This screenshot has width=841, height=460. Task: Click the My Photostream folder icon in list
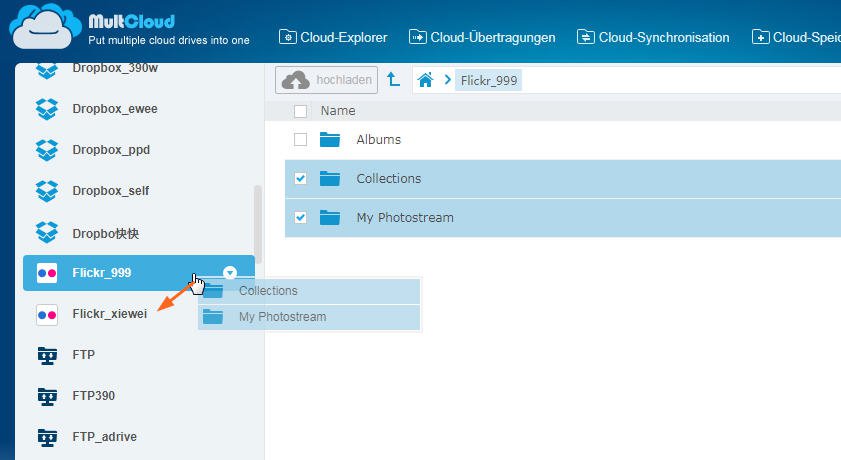click(330, 218)
